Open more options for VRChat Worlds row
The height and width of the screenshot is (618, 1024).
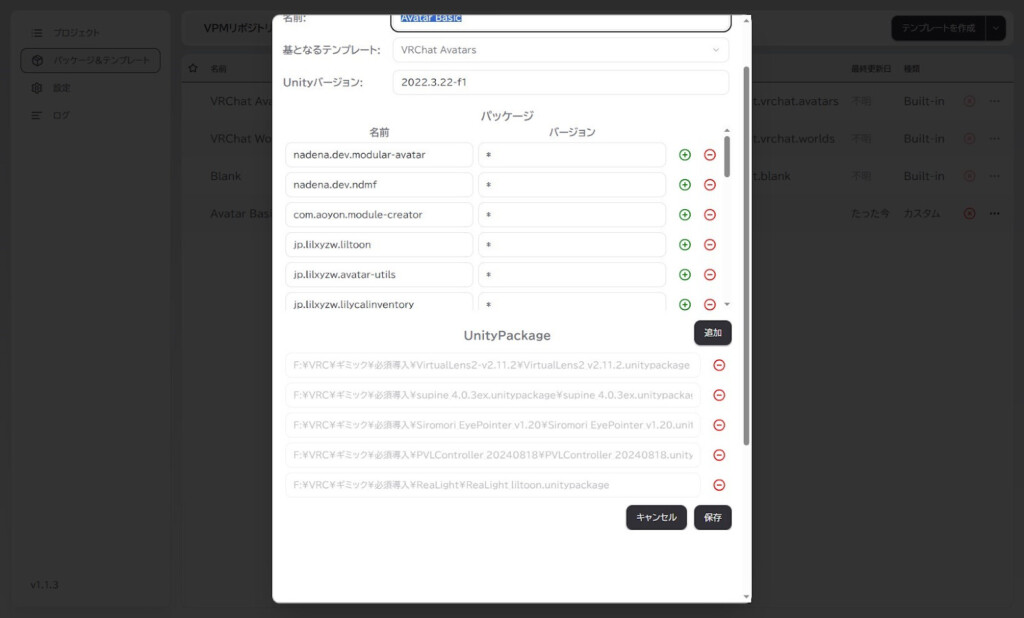pos(994,138)
